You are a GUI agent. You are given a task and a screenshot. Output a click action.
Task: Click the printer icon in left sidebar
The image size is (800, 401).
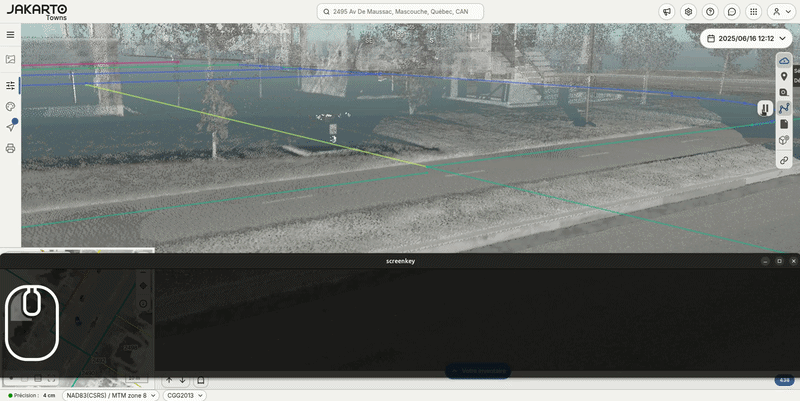[x=10, y=148]
